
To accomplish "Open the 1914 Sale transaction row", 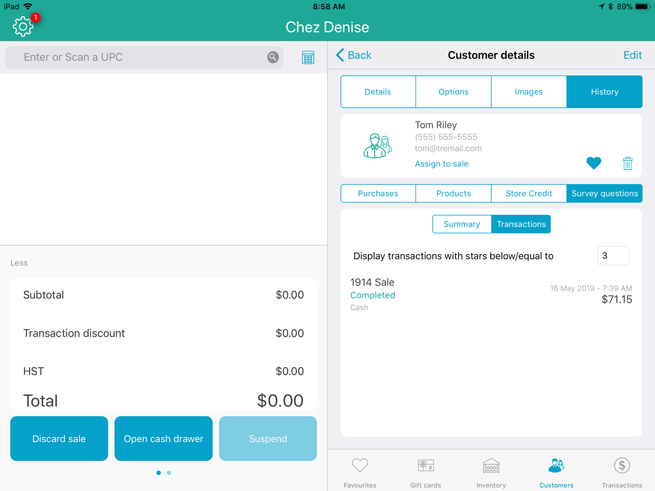I will tap(490, 295).
